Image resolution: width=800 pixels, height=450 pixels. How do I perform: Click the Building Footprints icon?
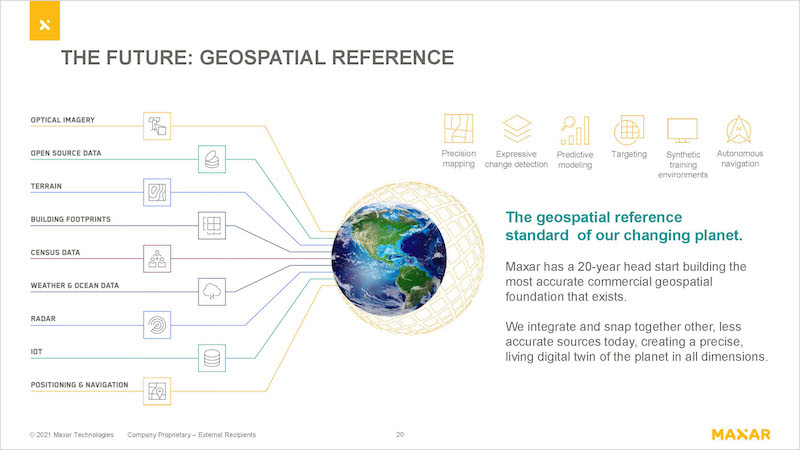(x=212, y=226)
